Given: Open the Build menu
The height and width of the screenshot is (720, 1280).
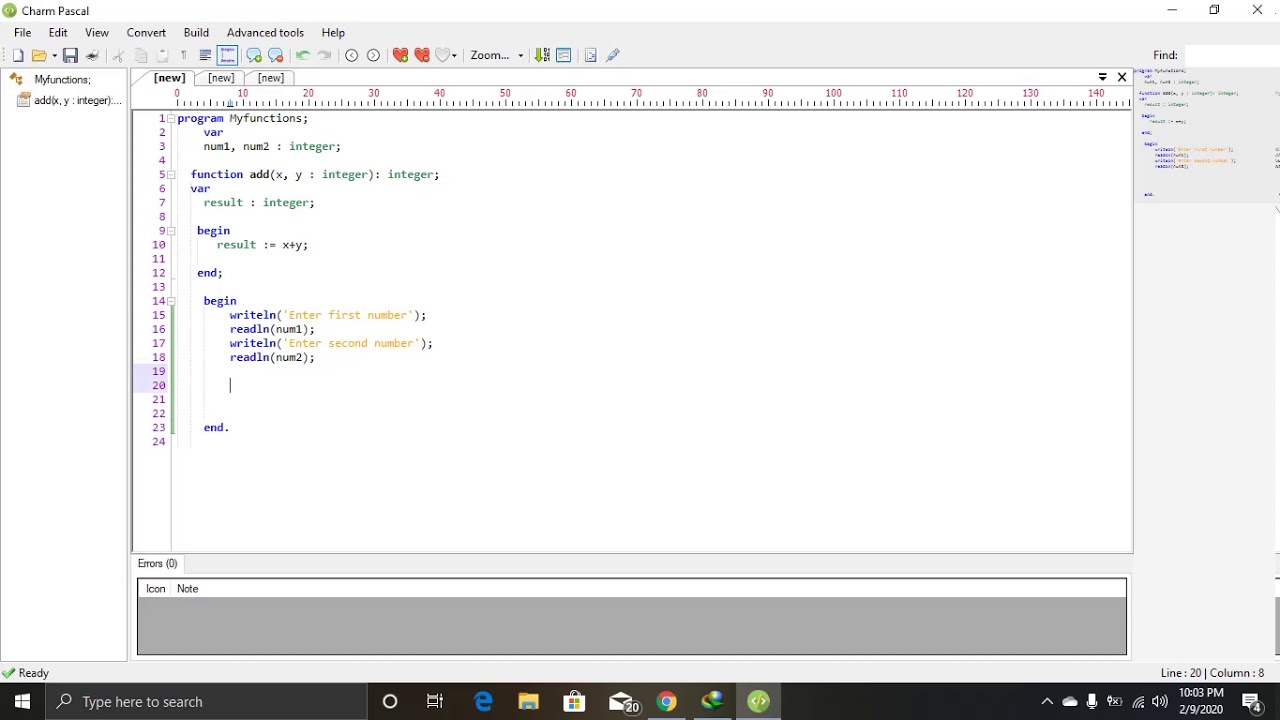Looking at the screenshot, I should pyautogui.click(x=196, y=33).
